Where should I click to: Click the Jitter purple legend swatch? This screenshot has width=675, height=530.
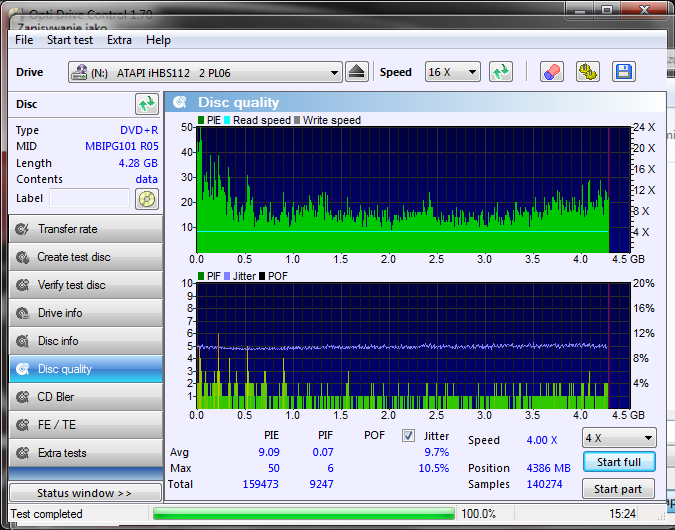(x=227, y=276)
